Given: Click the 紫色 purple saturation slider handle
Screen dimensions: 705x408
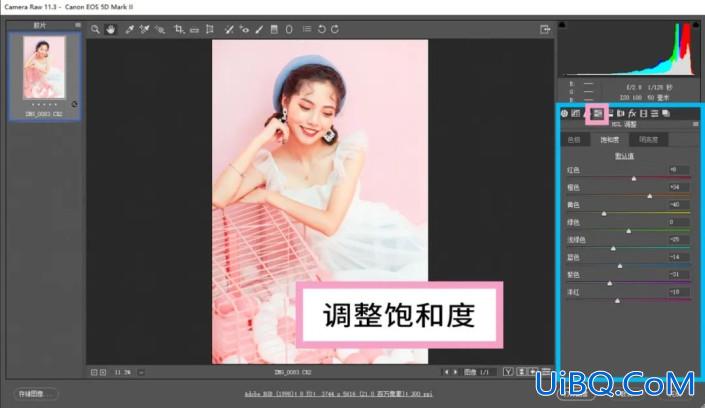Looking at the screenshot, I should (610, 283).
